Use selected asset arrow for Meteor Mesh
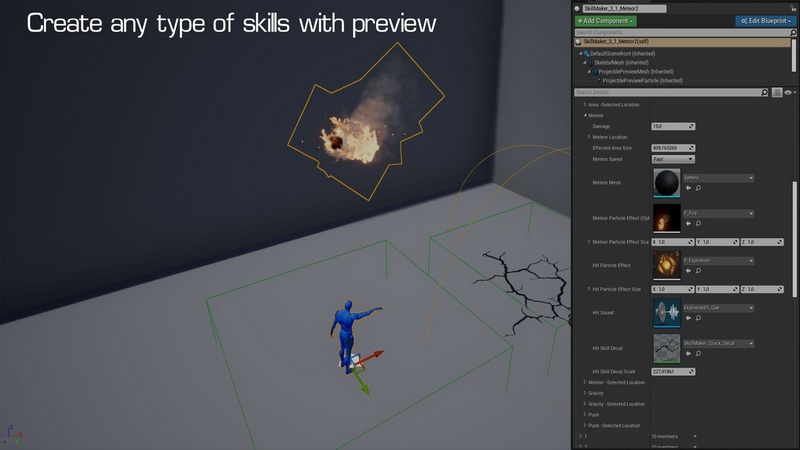Image resolution: width=800 pixels, height=450 pixels. point(688,187)
